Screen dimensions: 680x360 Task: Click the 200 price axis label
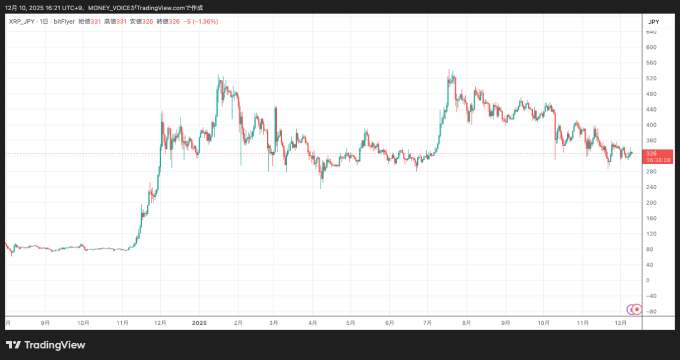pyautogui.click(x=651, y=203)
